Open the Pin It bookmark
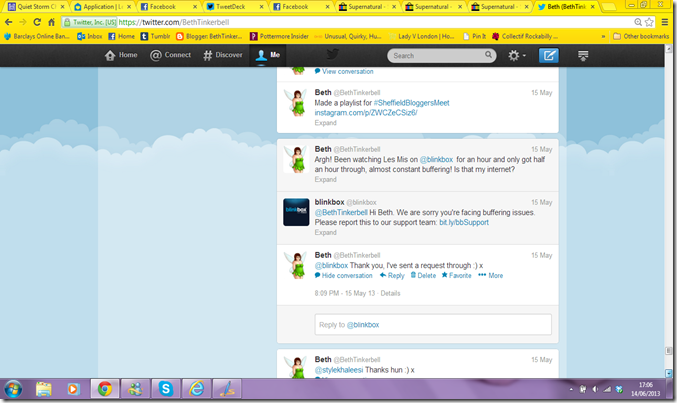The width and height of the screenshot is (677, 403). tap(475, 36)
